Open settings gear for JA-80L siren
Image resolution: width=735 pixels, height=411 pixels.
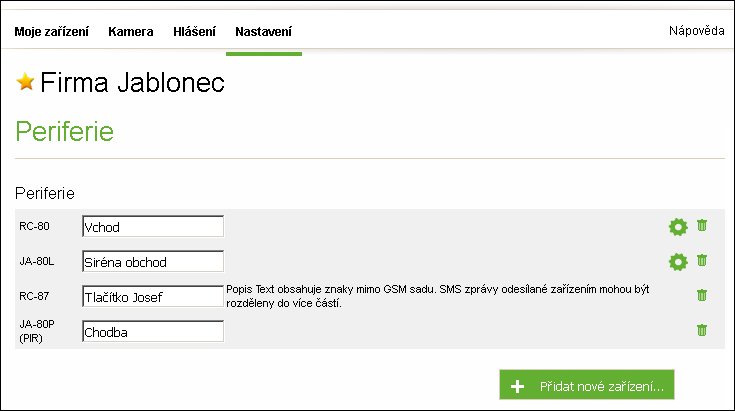coord(678,262)
